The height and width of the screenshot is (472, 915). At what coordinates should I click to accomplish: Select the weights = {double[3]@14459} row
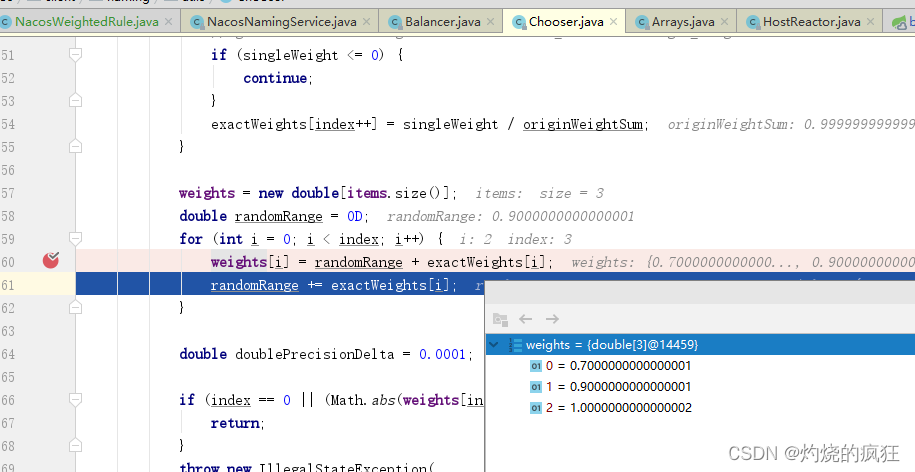pyautogui.click(x=700, y=345)
